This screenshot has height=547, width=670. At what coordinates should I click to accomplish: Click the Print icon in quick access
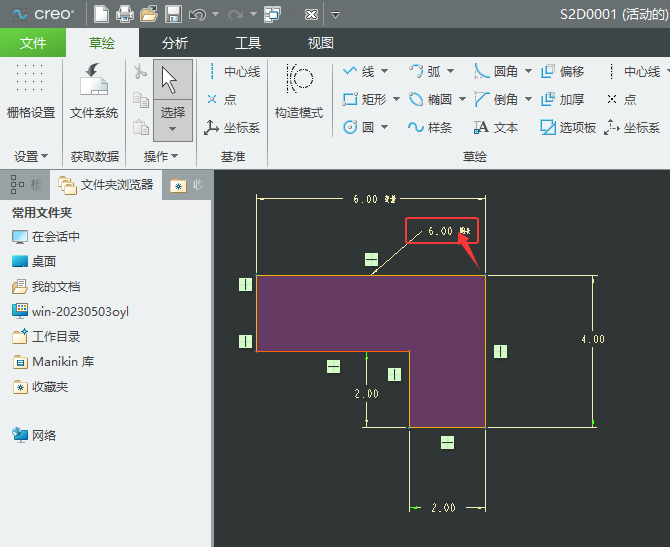coord(125,14)
